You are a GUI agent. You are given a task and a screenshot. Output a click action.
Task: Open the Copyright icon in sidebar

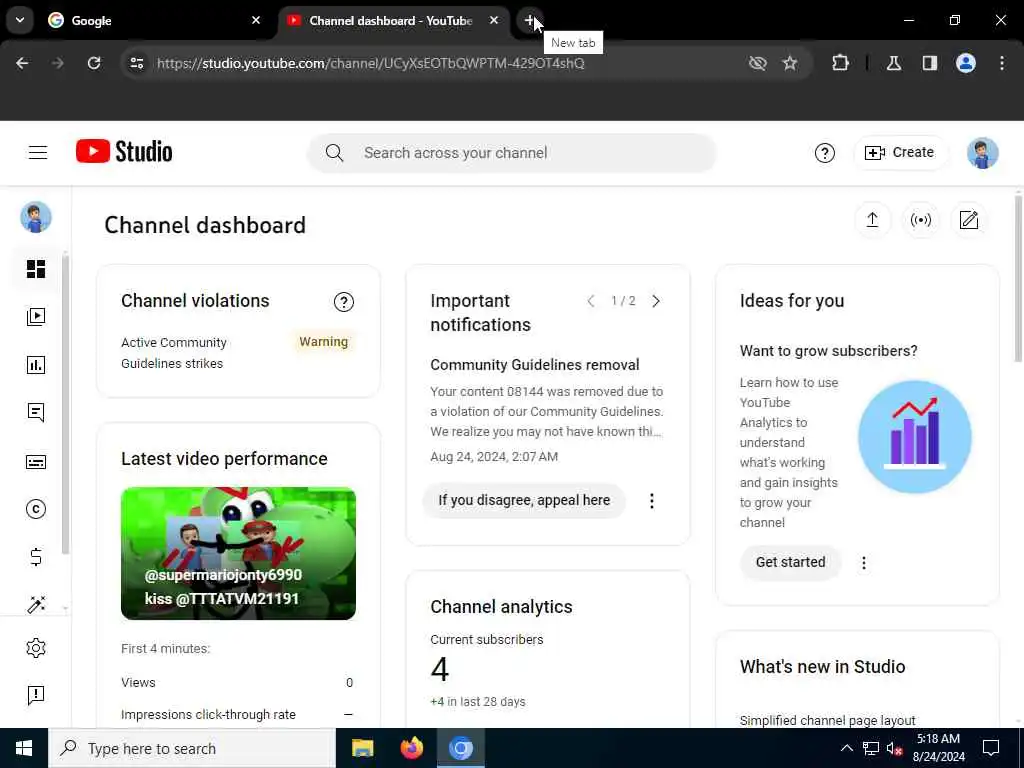click(36, 509)
